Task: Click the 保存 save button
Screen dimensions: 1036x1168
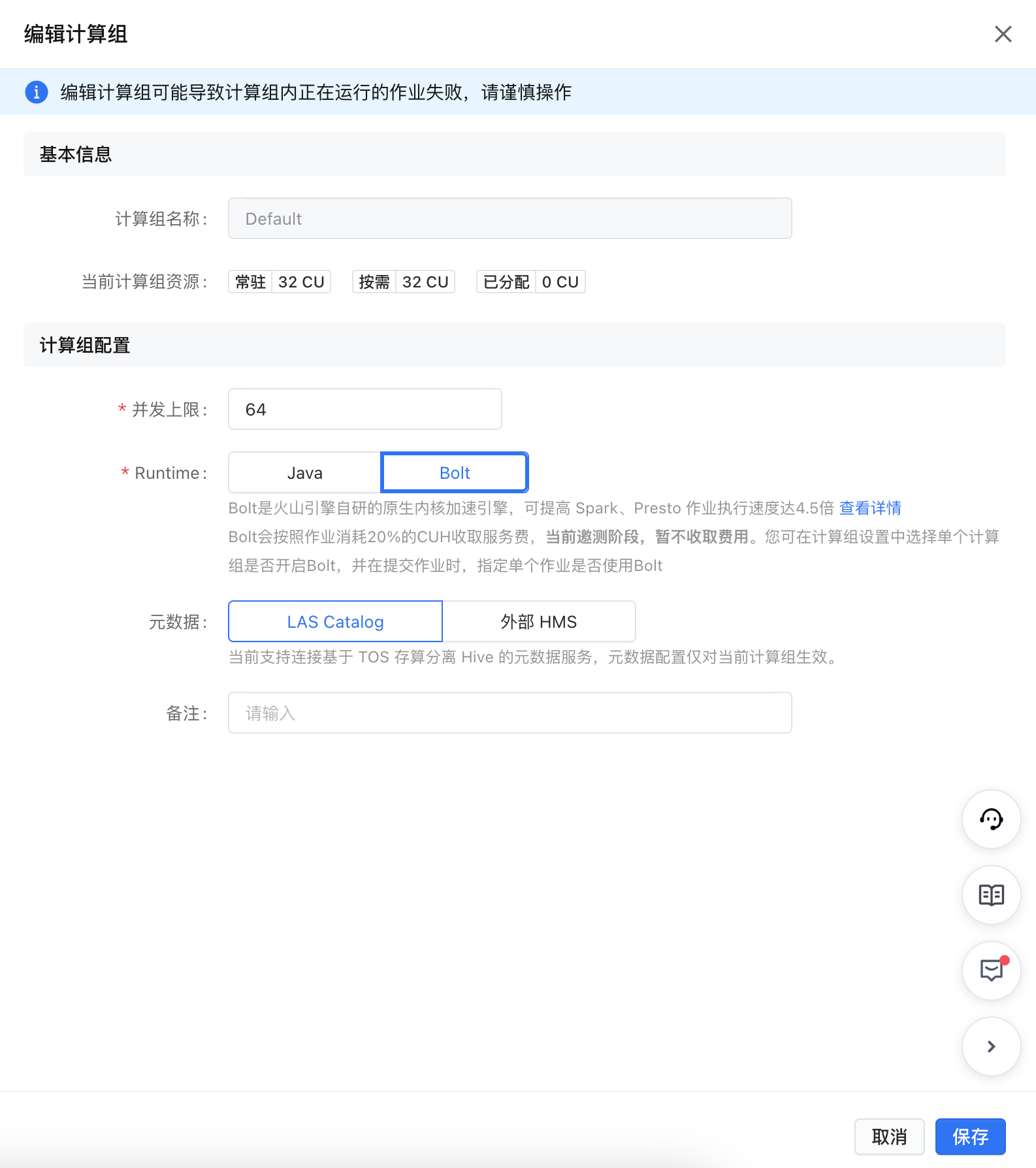Action: pyautogui.click(x=970, y=1137)
